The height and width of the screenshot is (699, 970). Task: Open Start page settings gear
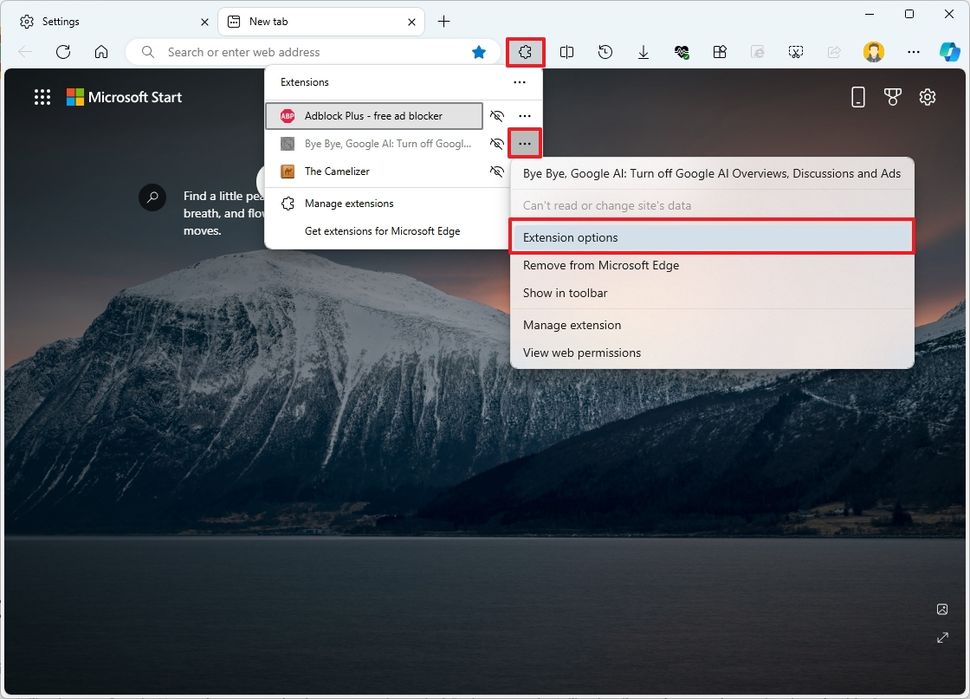tap(927, 97)
